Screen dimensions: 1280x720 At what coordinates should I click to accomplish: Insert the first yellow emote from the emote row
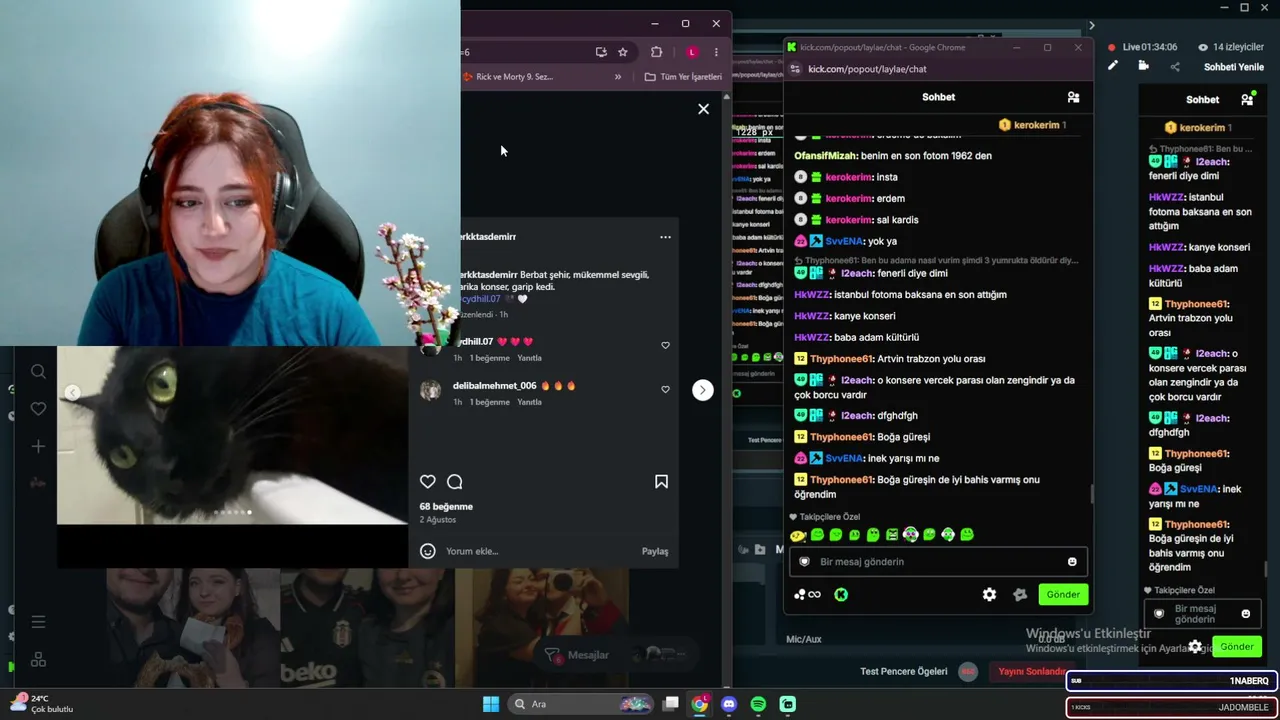point(798,535)
